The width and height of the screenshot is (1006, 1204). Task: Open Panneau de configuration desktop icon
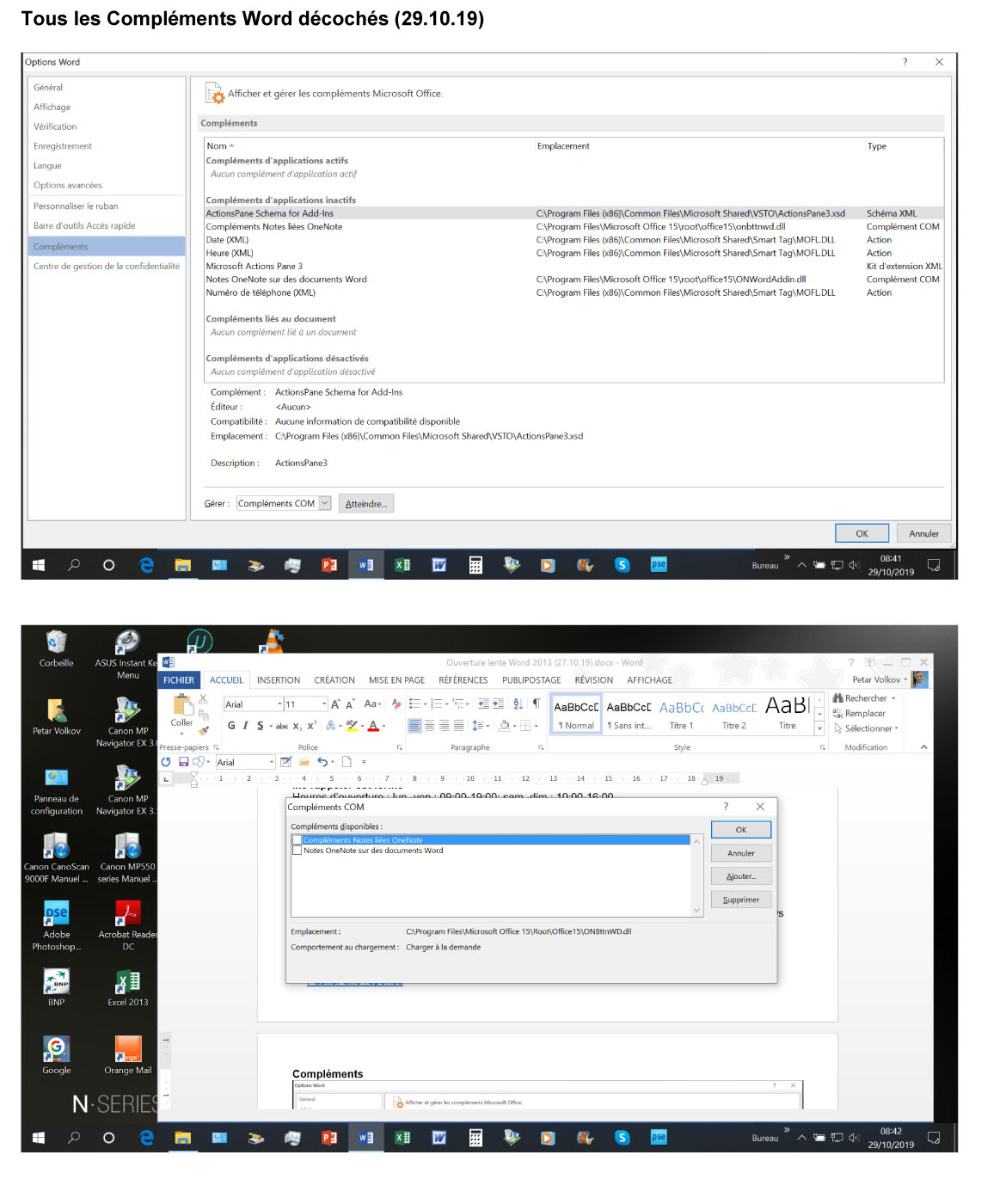click(x=57, y=791)
